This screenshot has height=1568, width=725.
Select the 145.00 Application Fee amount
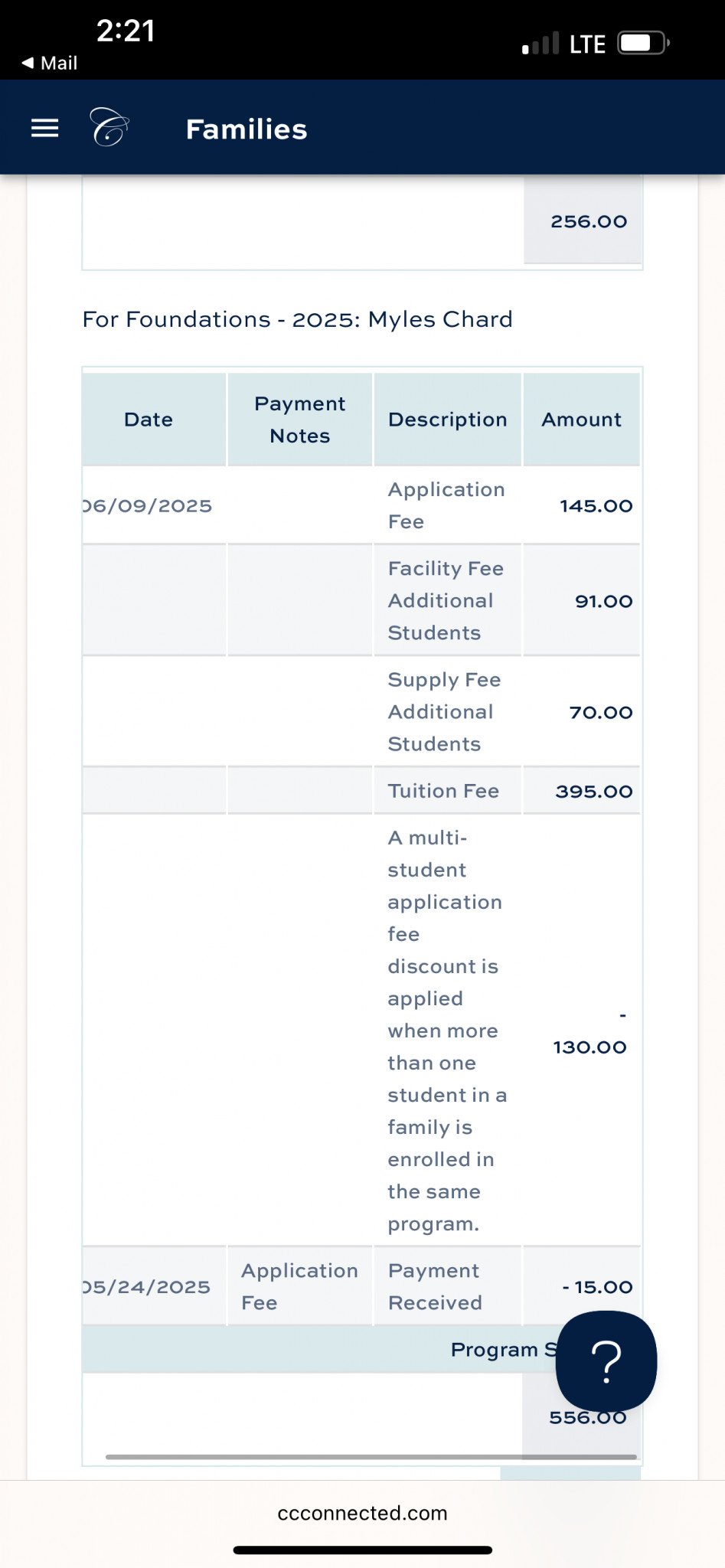(x=596, y=506)
